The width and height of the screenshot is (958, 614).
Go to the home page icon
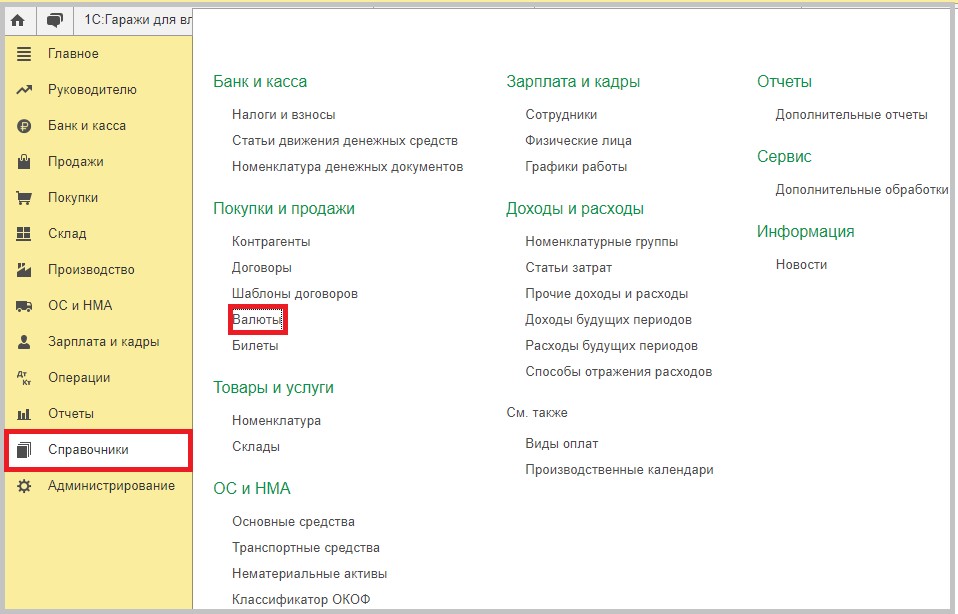[x=18, y=20]
